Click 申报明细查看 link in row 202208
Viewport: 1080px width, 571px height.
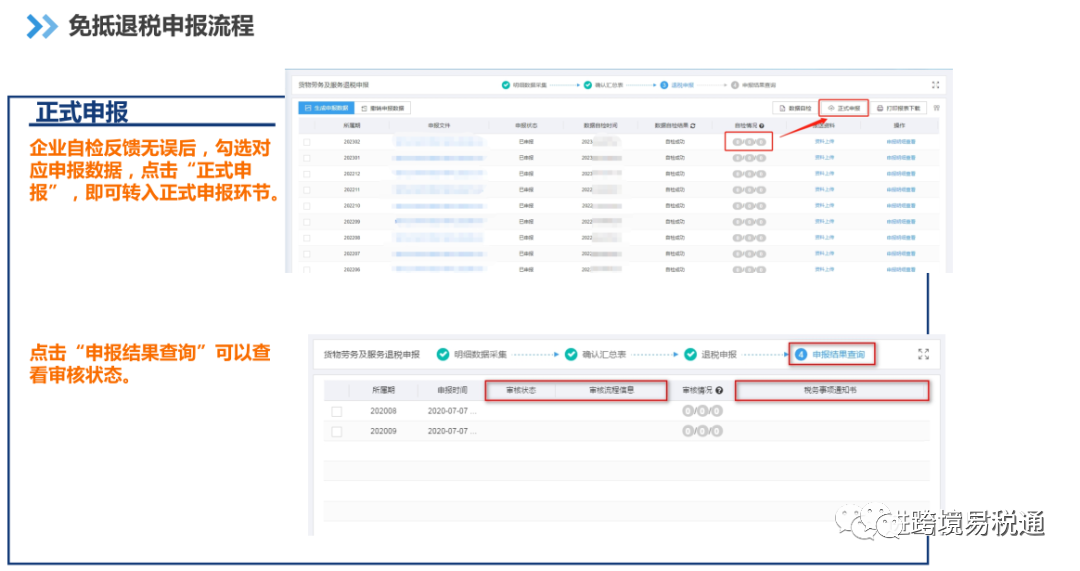pyautogui.click(x=901, y=238)
